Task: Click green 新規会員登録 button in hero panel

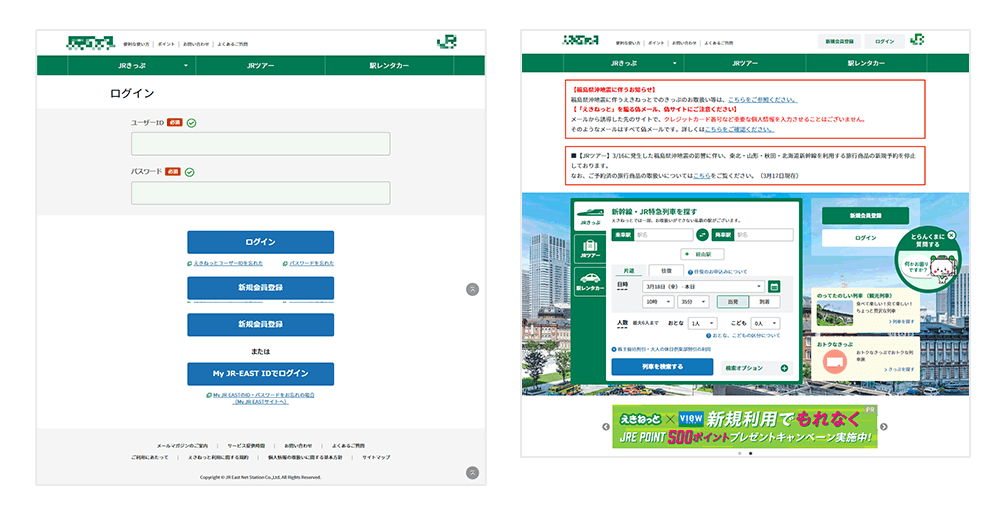Action: click(x=865, y=215)
